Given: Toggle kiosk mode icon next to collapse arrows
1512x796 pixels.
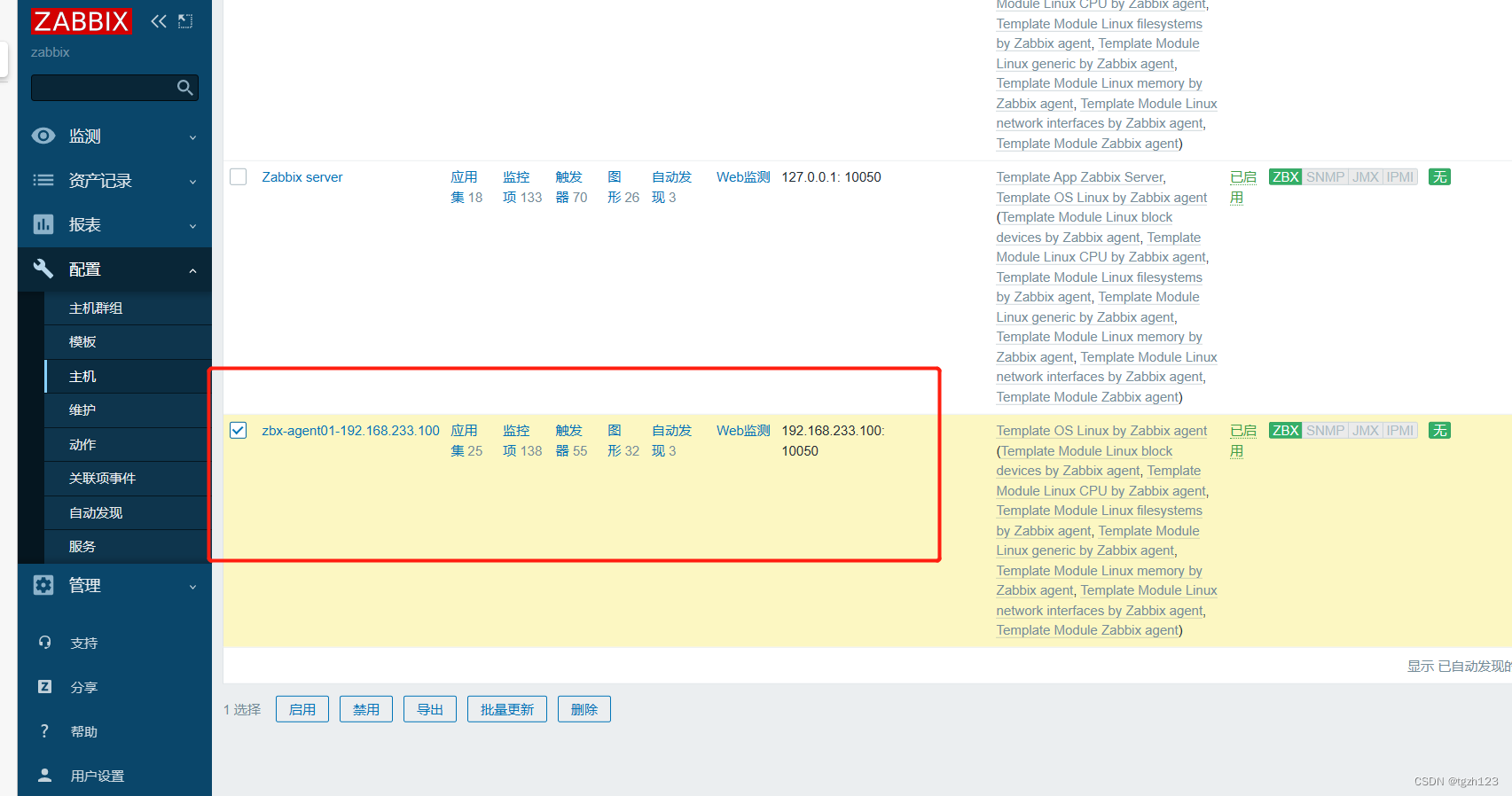Looking at the screenshot, I should coord(185,21).
